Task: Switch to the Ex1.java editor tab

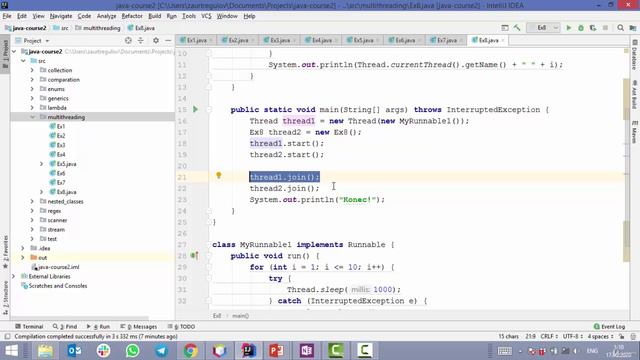Action: pyautogui.click(x=197, y=40)
